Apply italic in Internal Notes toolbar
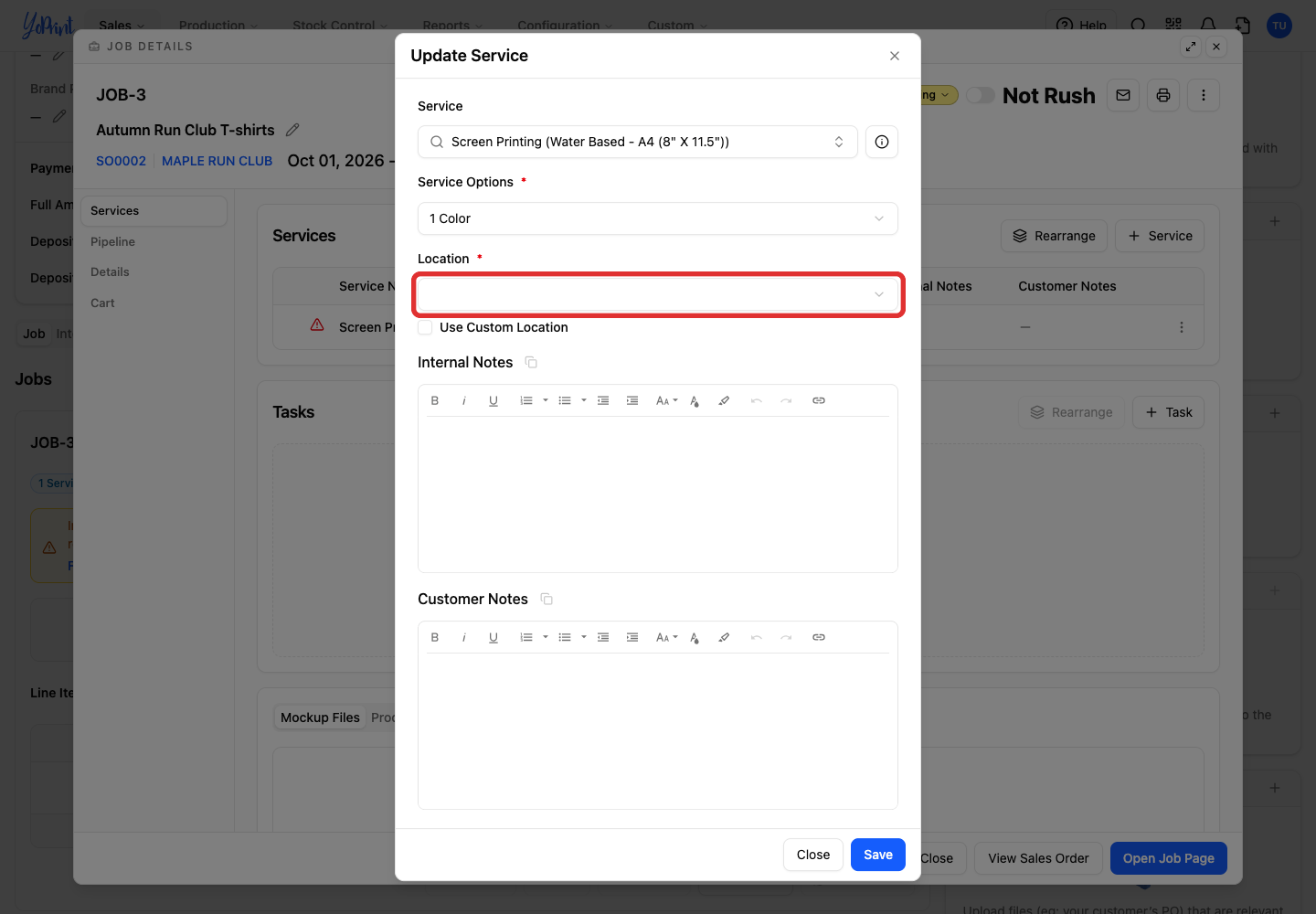This screenshot has width=1316, height=914. (464, 400)
